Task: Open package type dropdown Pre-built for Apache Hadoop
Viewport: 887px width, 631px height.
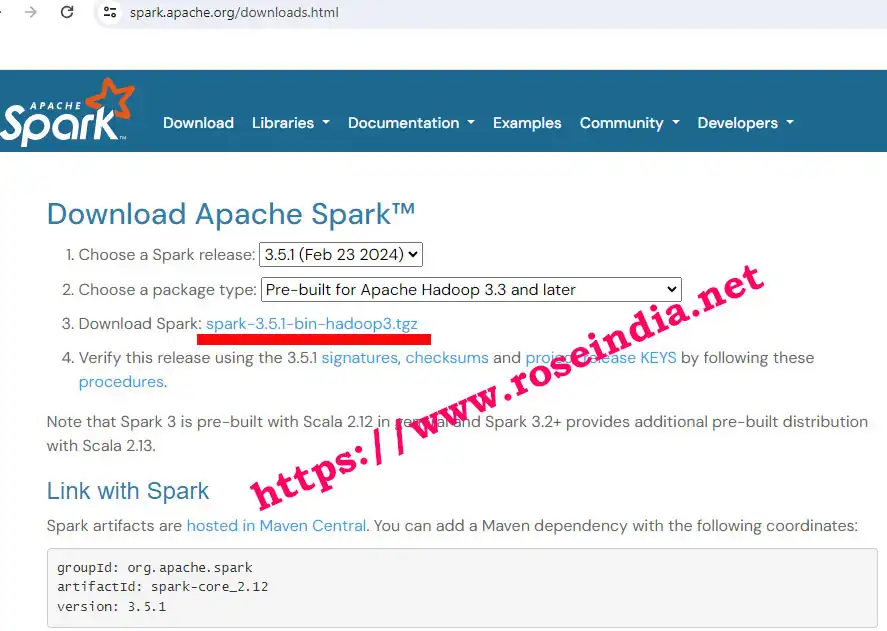Action: coord(471,289)
